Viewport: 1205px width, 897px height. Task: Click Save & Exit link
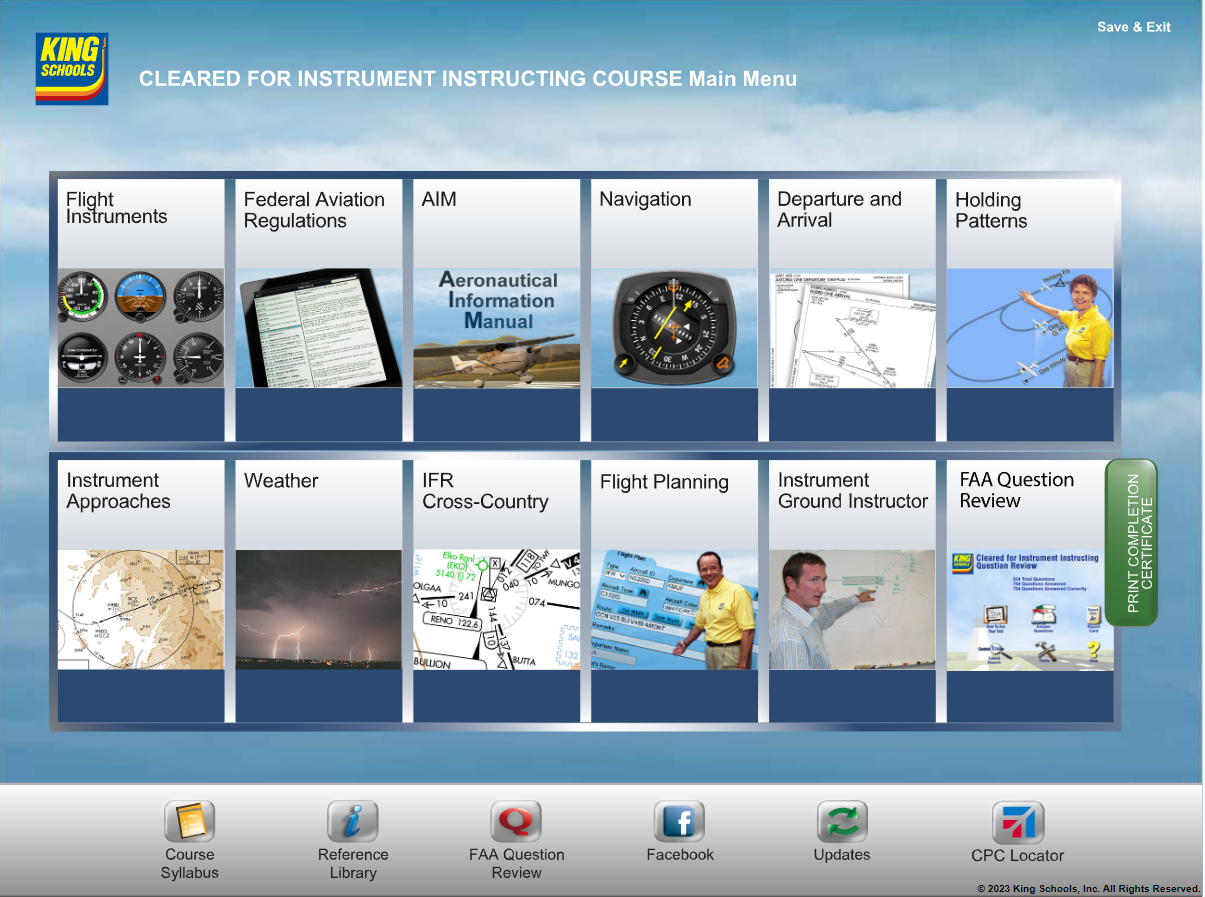click(1133, 27)
